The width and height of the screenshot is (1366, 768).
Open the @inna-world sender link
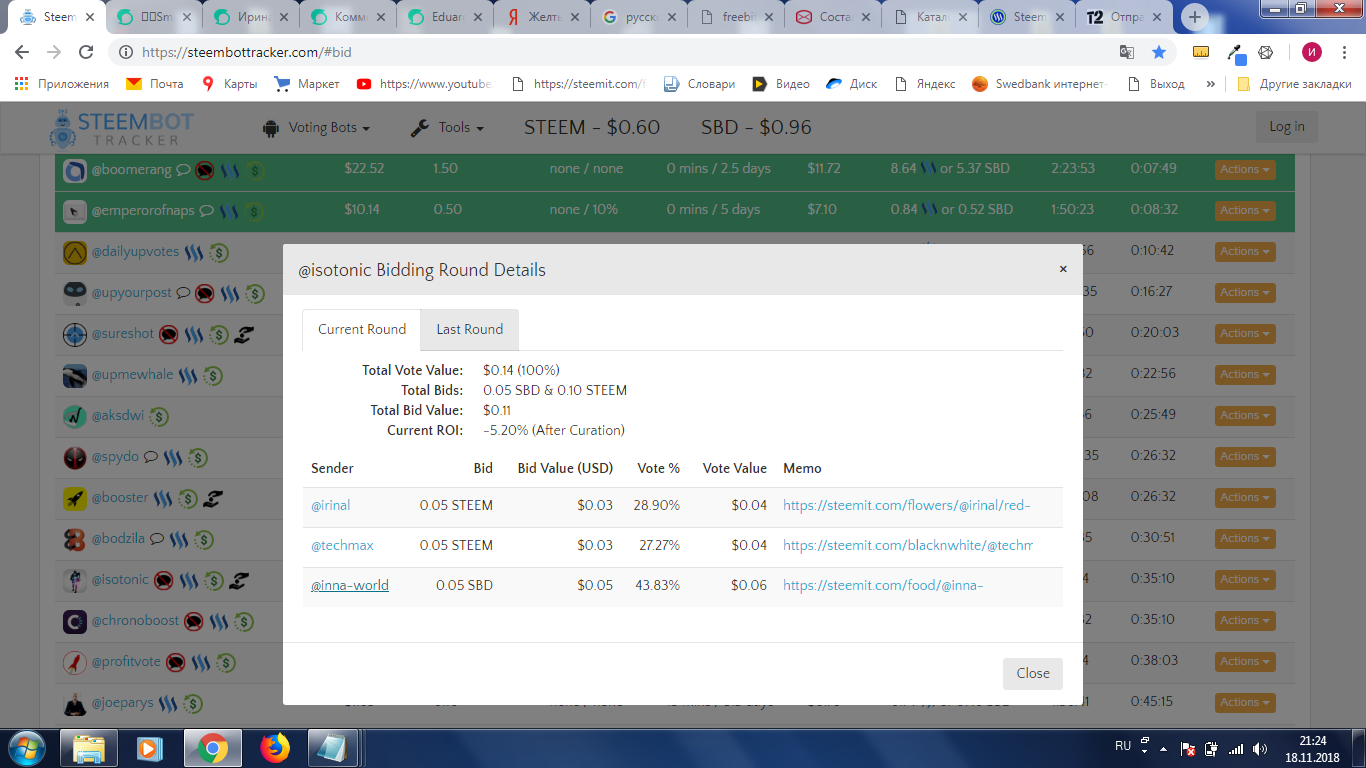pos(350,585)
